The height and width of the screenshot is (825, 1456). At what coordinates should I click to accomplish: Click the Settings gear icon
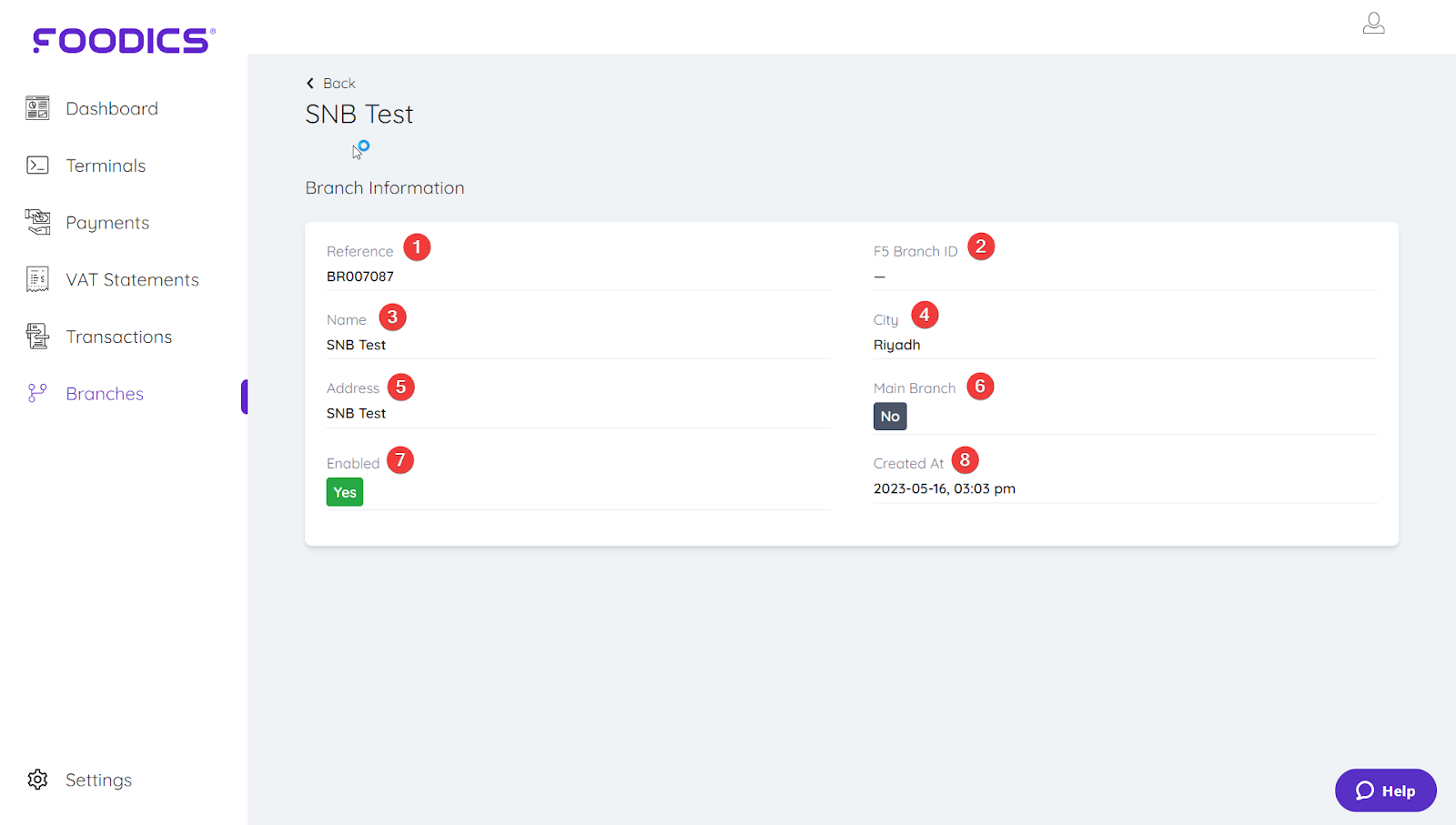[x=37, y=780]
